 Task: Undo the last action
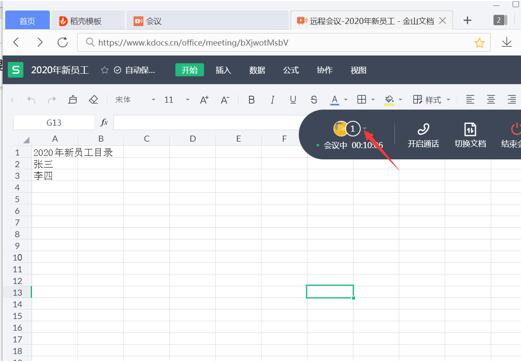click(31, 100)
